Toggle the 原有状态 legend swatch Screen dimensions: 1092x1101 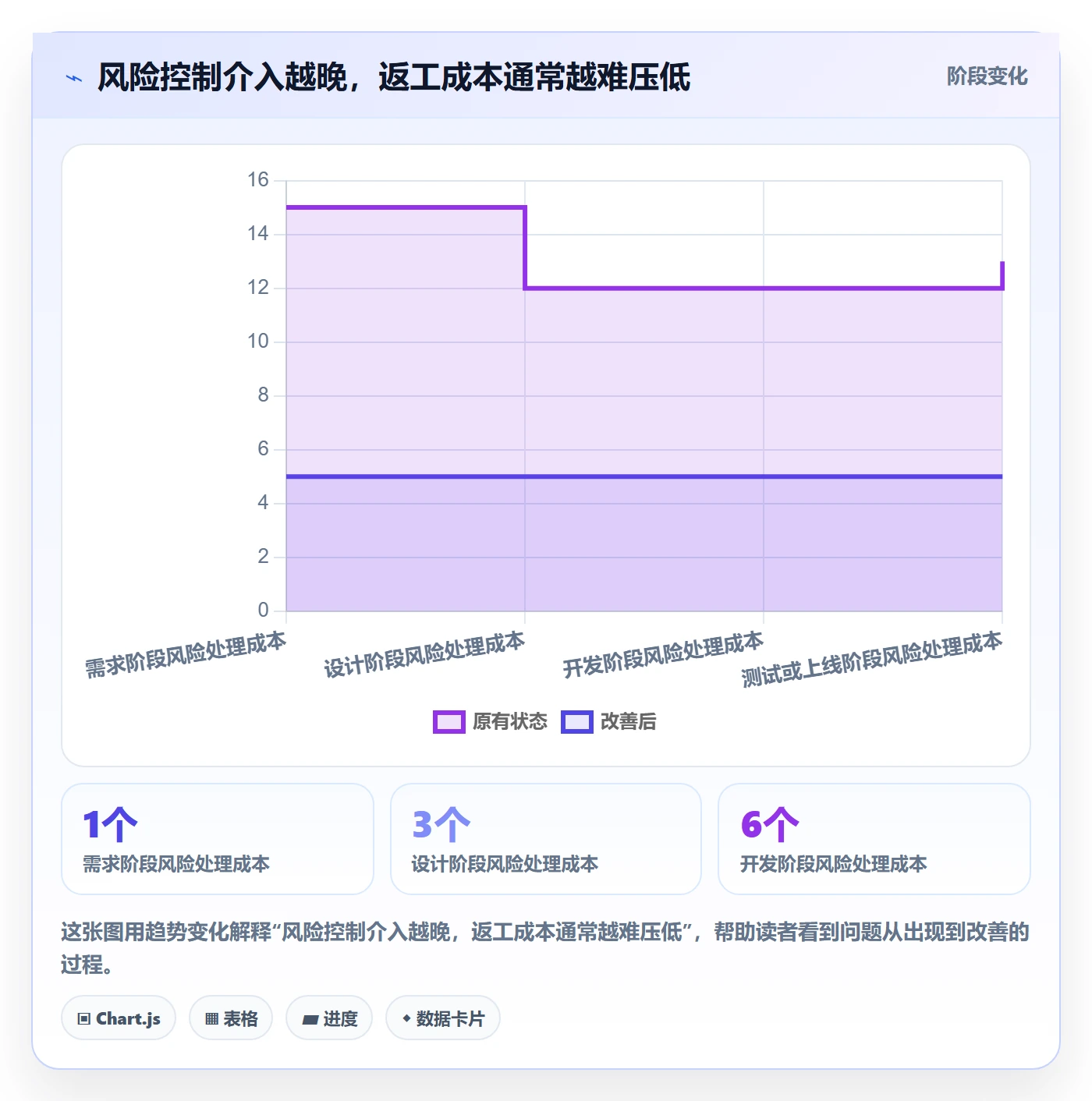click(448, 722)
